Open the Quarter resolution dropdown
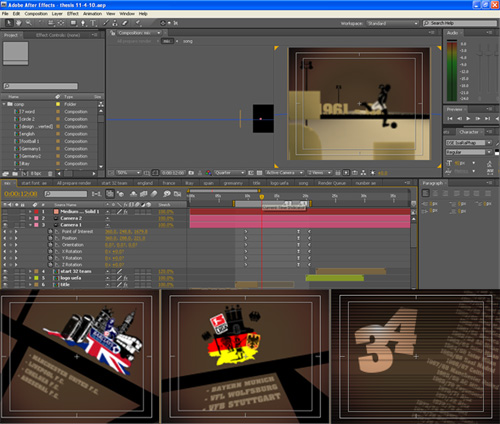 click(230, 173)
